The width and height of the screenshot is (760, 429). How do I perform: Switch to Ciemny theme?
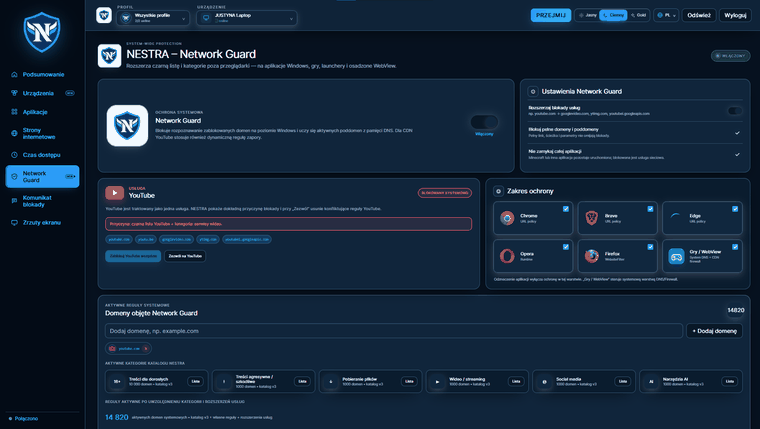(613, 15)
